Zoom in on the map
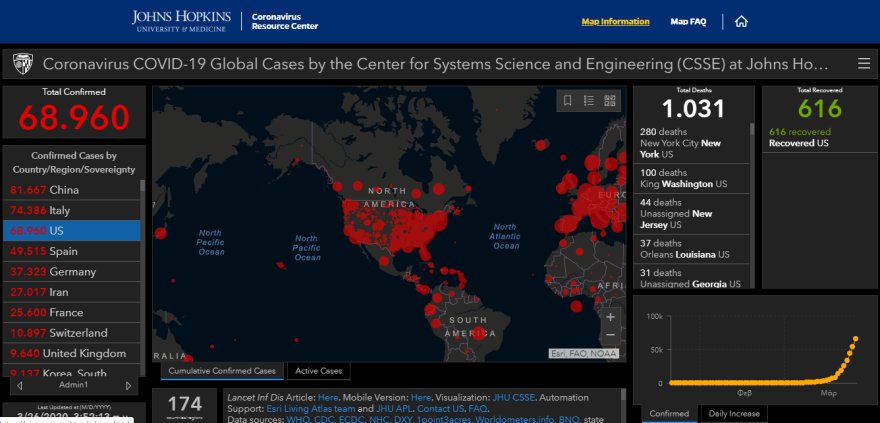 point(611,317)
